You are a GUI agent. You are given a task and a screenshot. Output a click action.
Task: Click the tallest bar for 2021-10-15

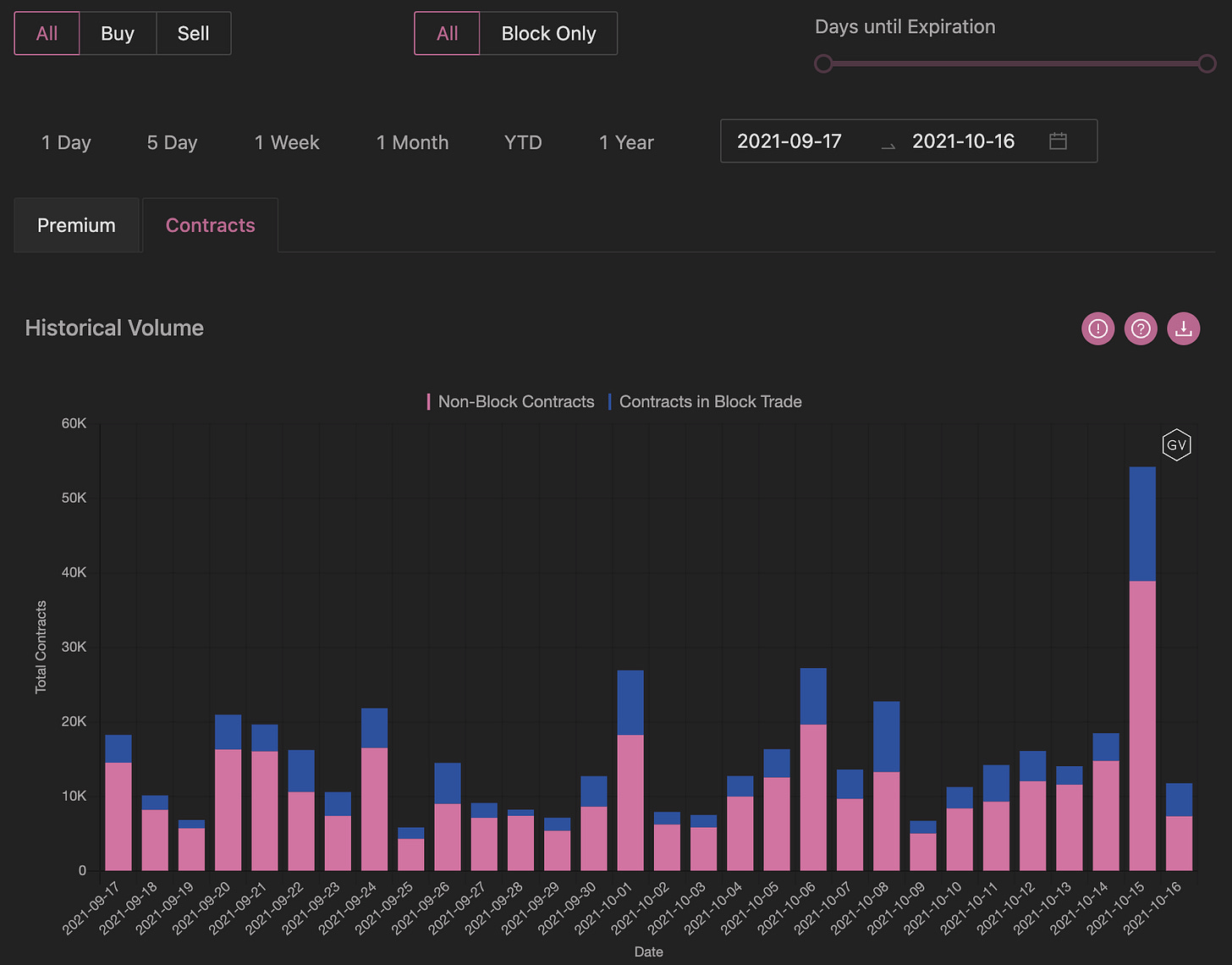point(1142,669)
